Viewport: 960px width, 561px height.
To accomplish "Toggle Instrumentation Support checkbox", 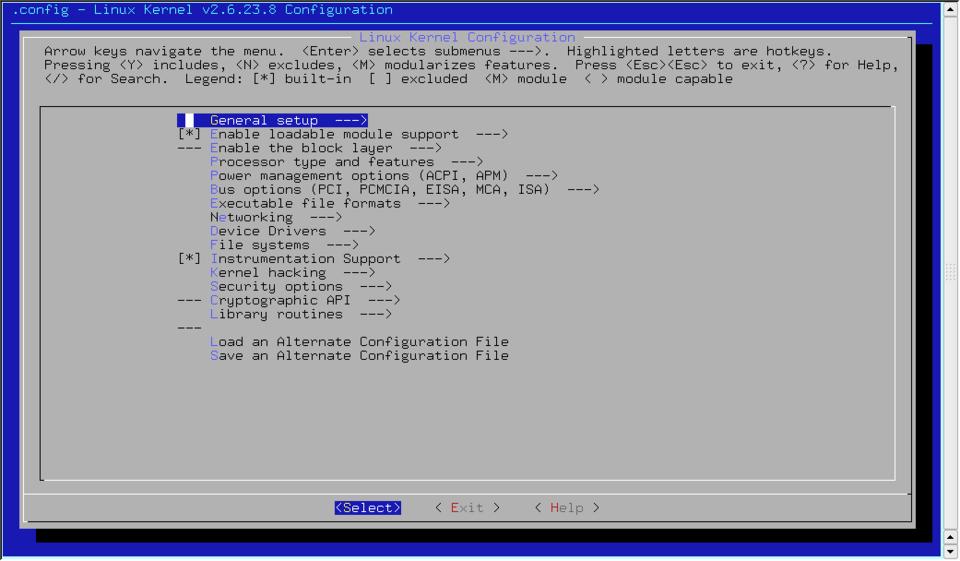I will (x=189, y=258).
